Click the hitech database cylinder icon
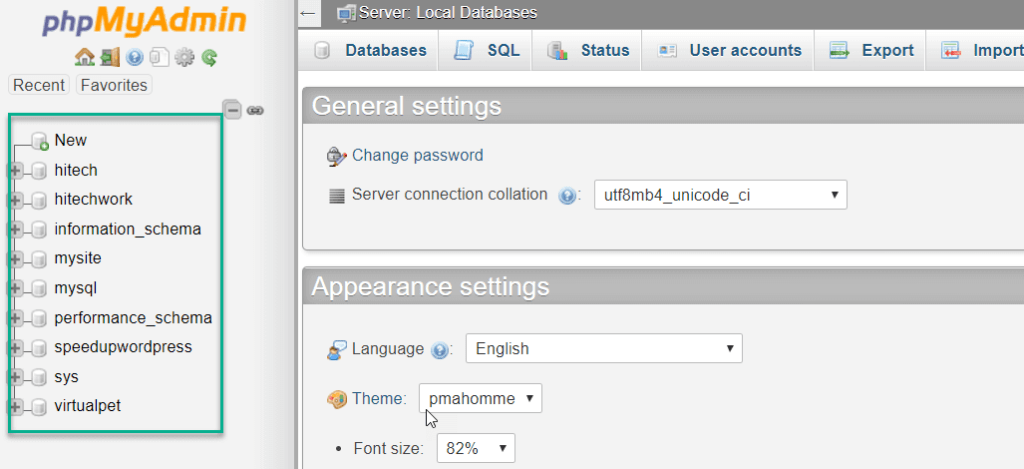 pyautogui.click(x=39, y=171)
